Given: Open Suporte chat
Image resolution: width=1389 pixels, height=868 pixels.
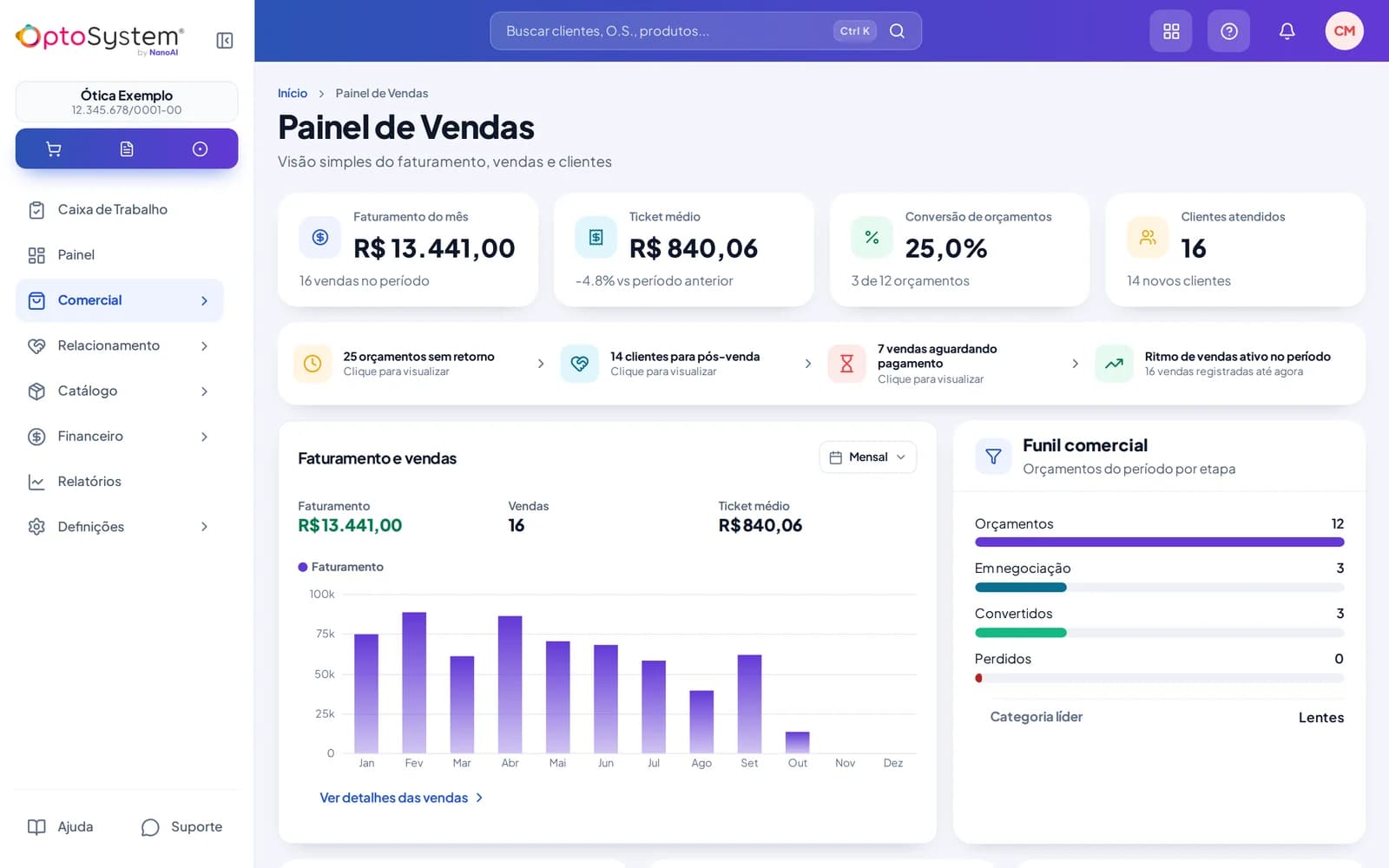Looking at the screenshot, I should (x=181, y=827).
